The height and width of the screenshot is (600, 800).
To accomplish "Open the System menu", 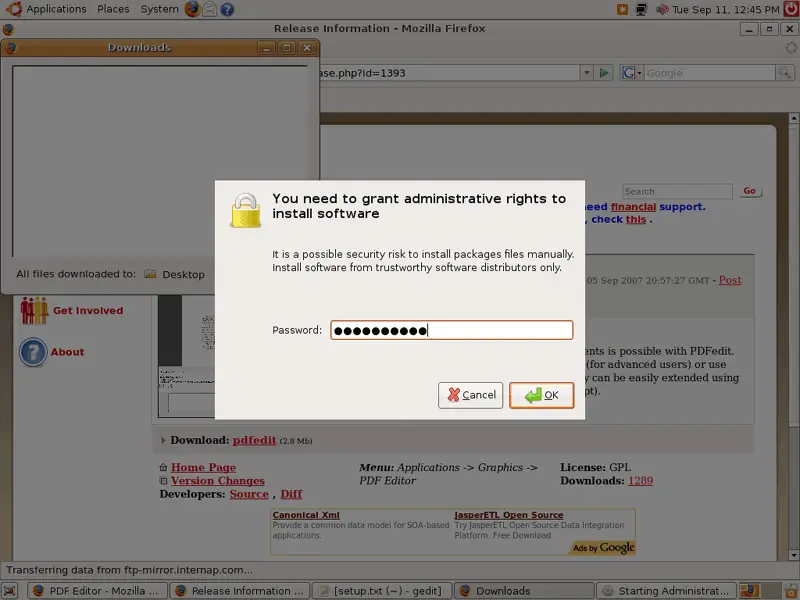I will 159,9.
